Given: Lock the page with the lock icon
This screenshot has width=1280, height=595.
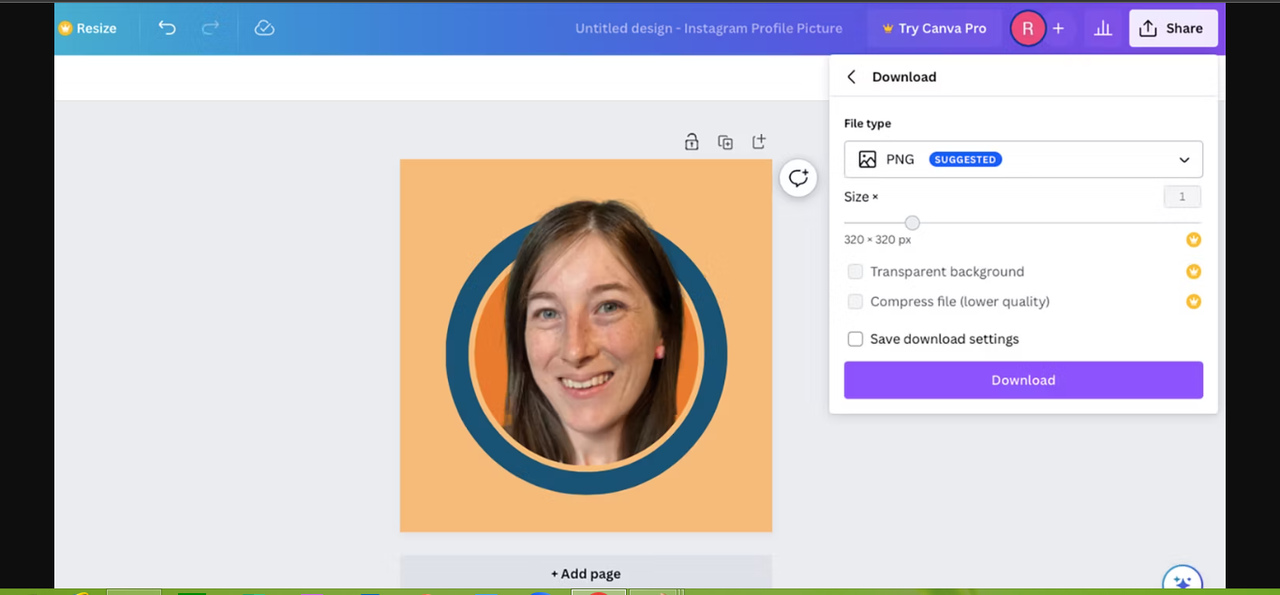Looking at the screenshot, I should pyautogui.click(x=691, y=142).
